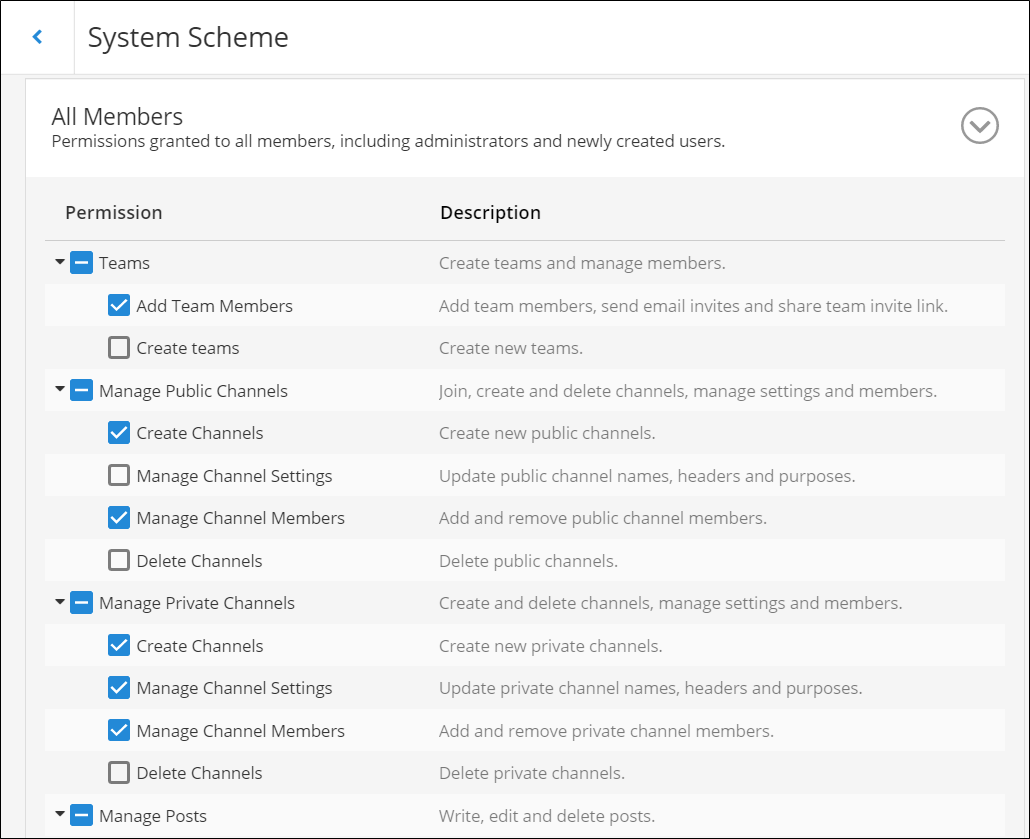Click description 'Create new private channels.'
The width and height of the screenshot is (1030, 839).
(550, 646)
